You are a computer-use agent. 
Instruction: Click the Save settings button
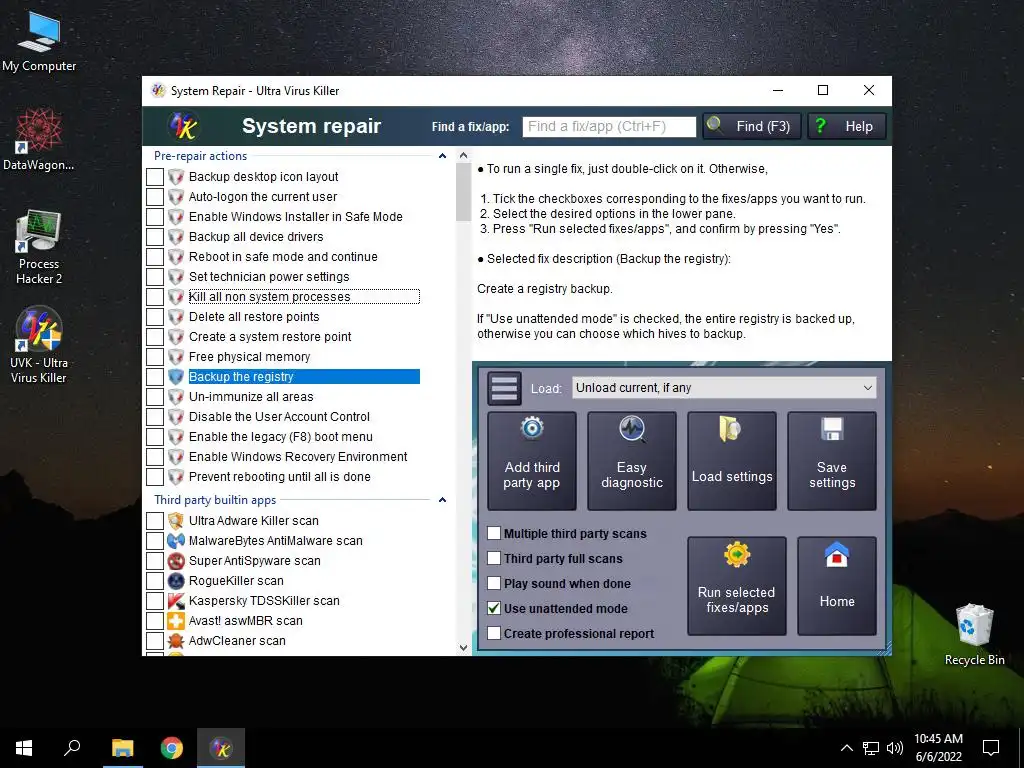831,460
